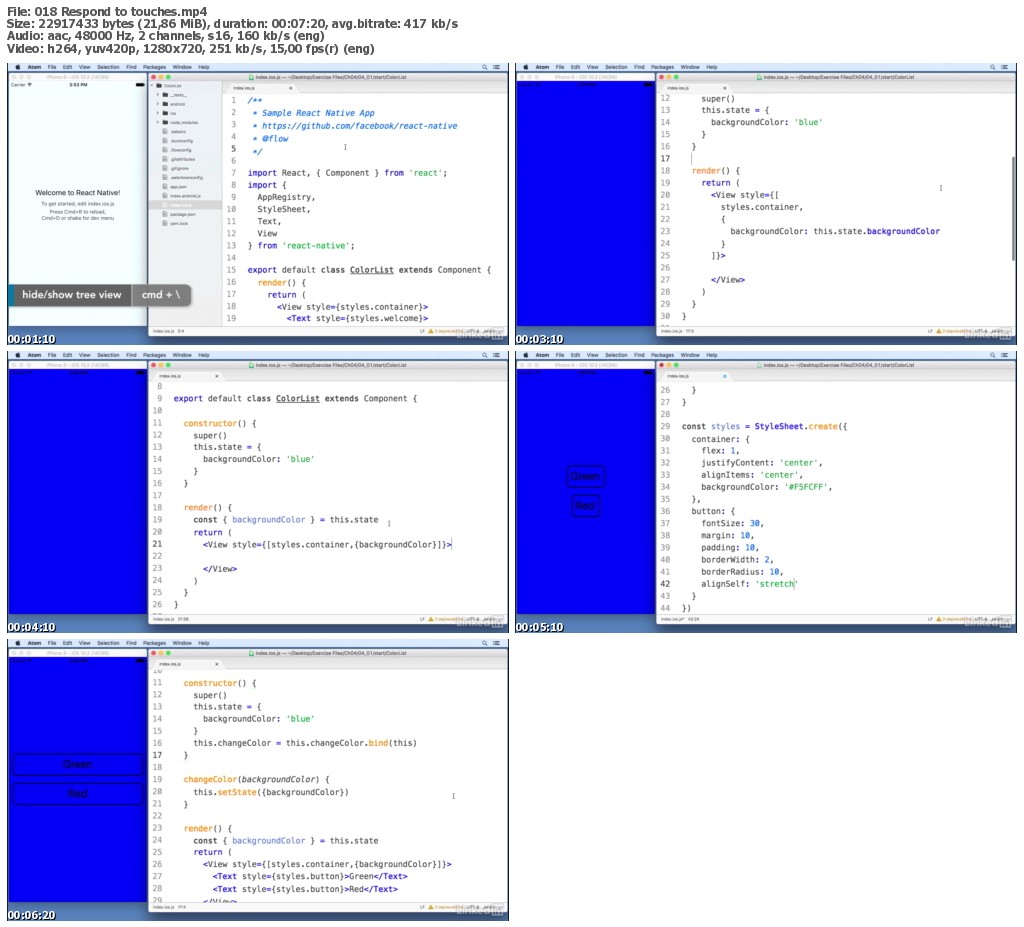Click the title bar file icon in the 00:03:10 frame

click(x=760, y=77)
